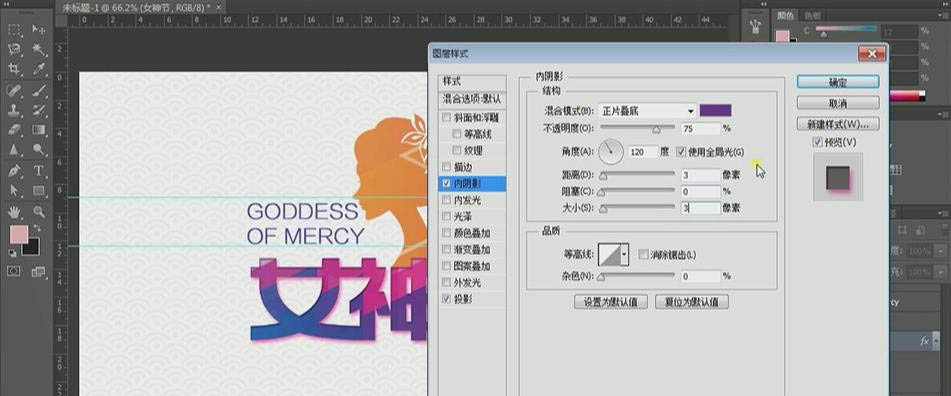Viewport: 951px width, 396px height.
Task: Select the Path Selection arrow tool
Action: 15,190
